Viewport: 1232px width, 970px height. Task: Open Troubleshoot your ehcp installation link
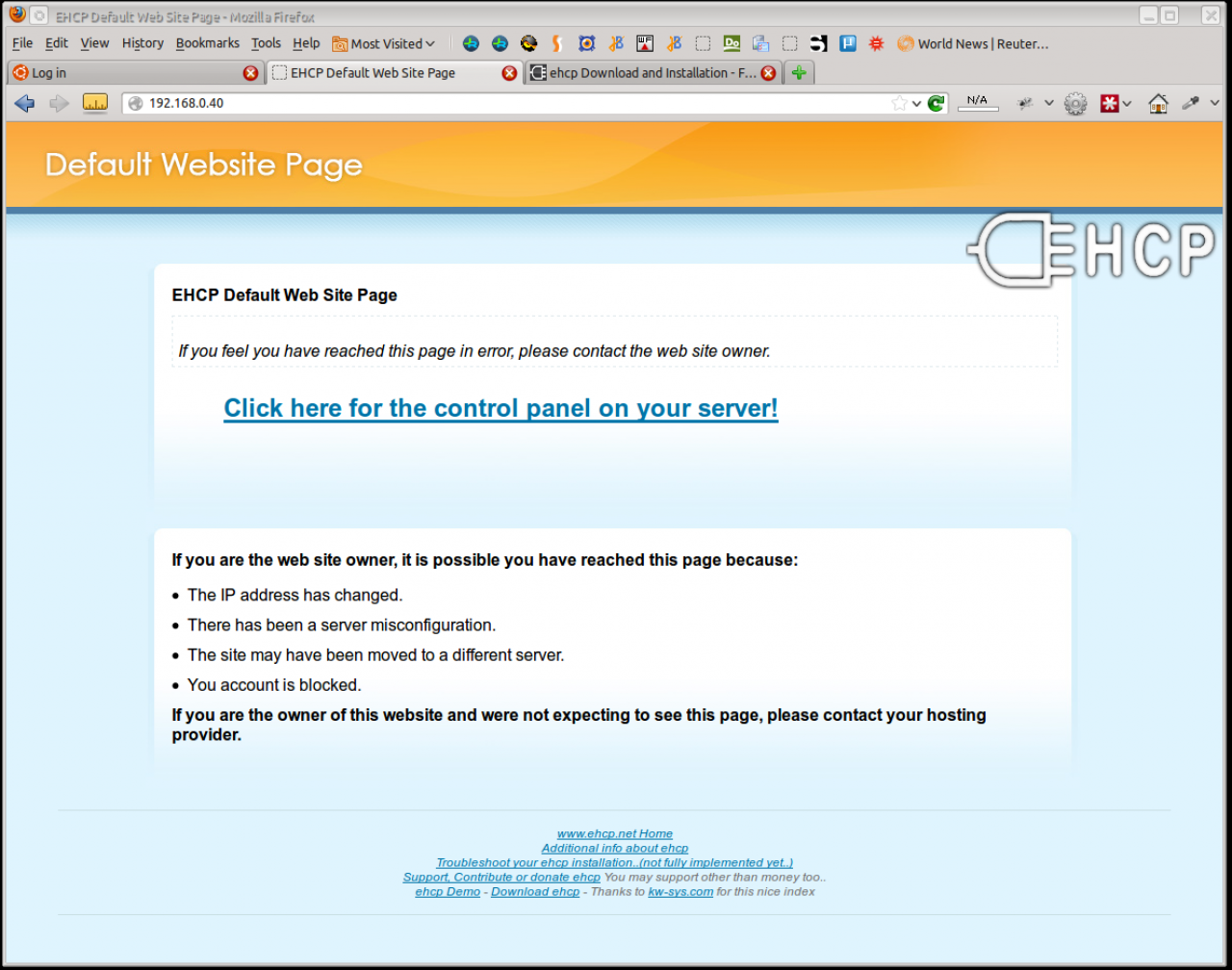pos(614,862)
